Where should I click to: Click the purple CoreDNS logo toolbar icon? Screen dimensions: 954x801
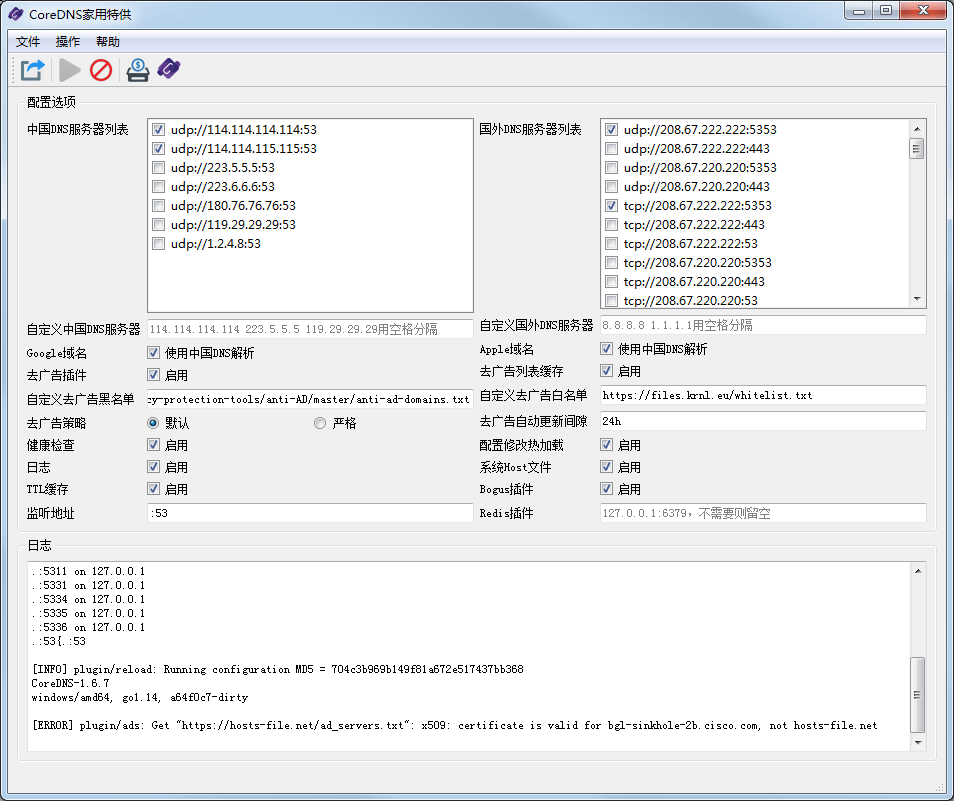click(x=169, y=69)
